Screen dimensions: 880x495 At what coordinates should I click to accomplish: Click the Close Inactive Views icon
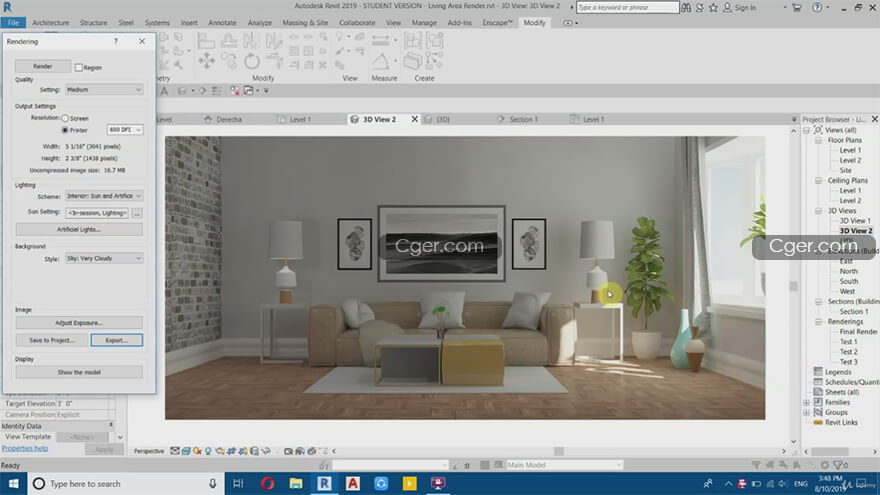coord(235,91)
